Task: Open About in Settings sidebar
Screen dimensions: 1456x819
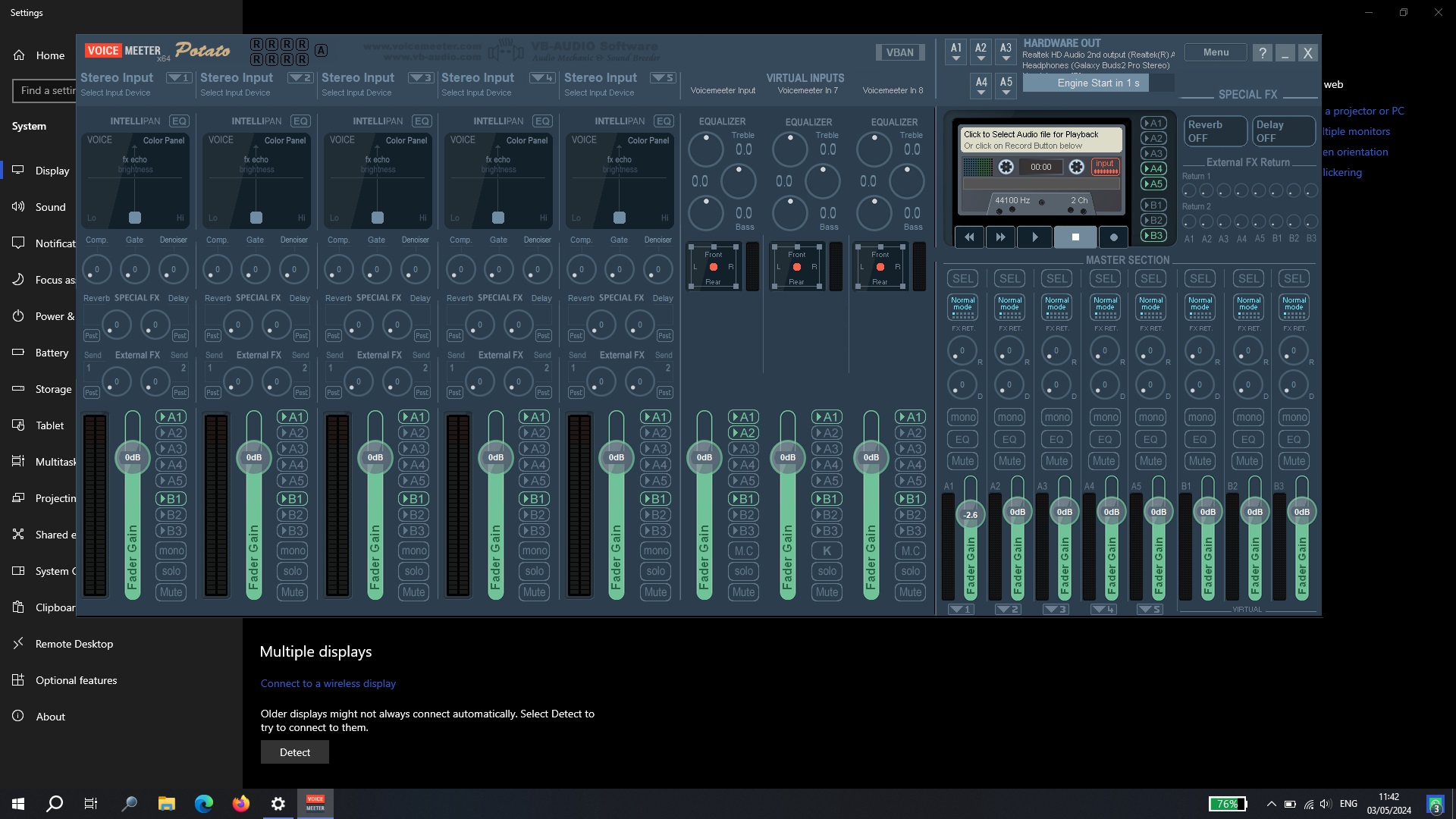Action: click(51, 717)
